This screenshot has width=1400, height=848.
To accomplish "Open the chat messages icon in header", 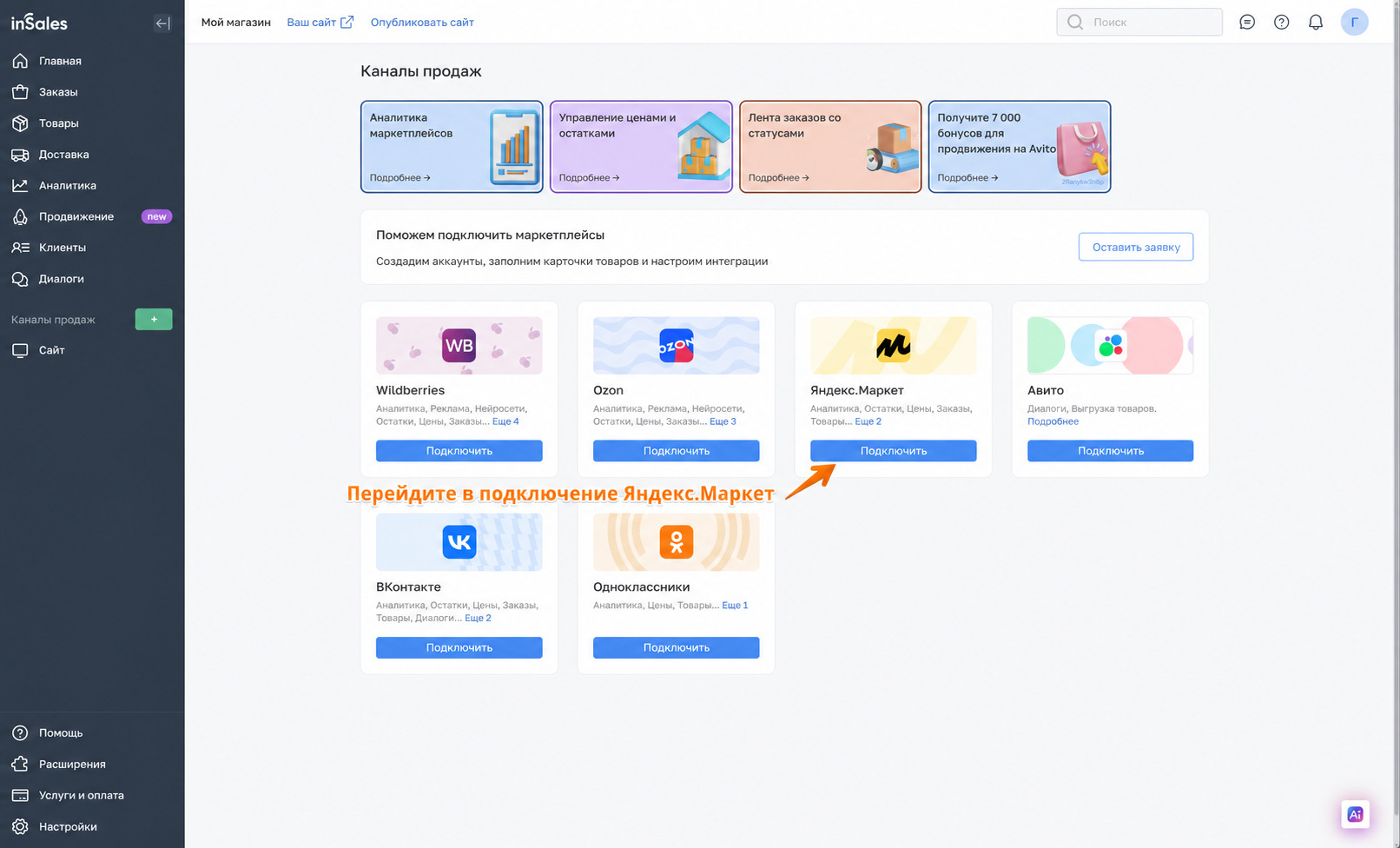I will 1247,22.
